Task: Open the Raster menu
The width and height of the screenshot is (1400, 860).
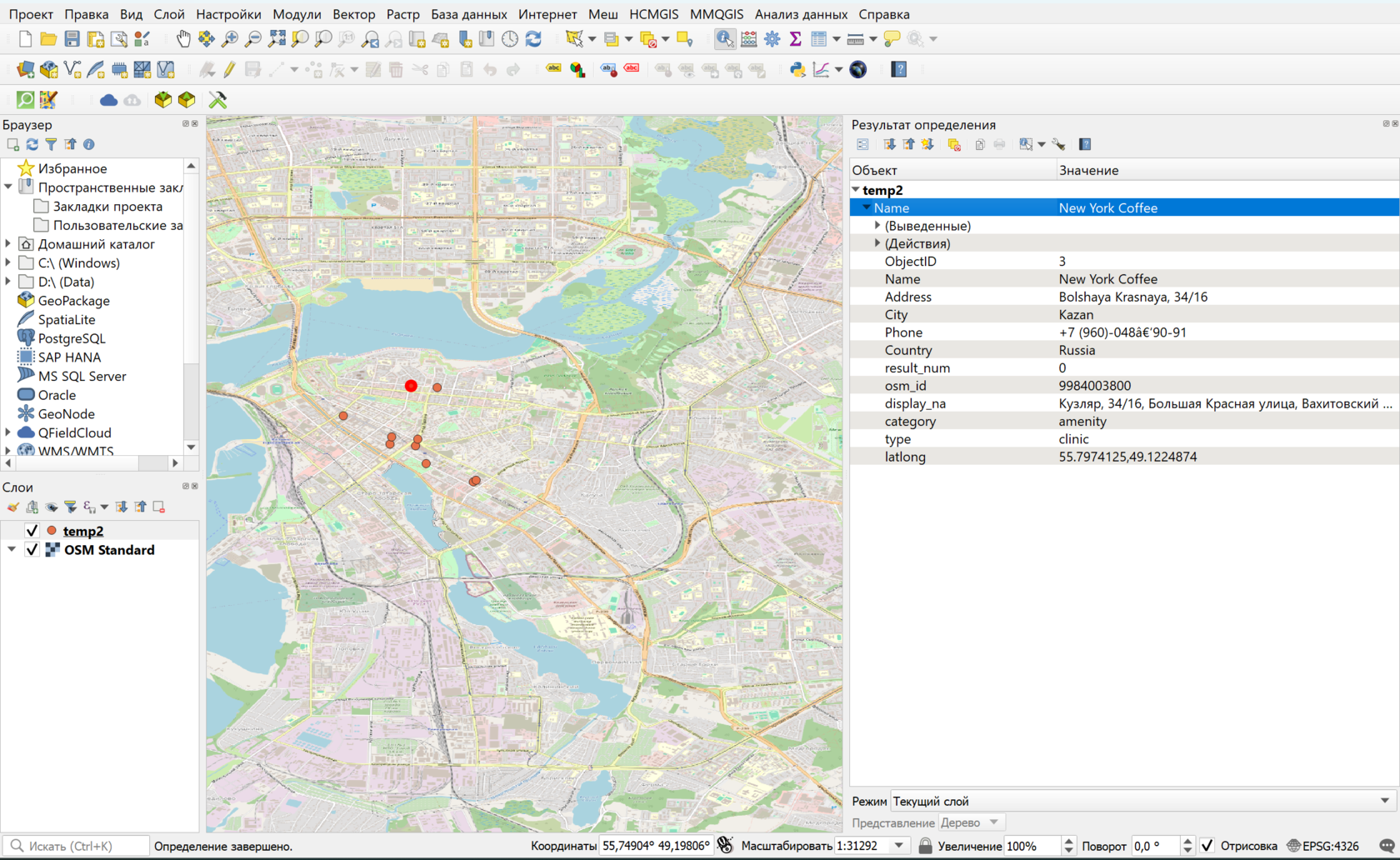Action: click(402, 14)
